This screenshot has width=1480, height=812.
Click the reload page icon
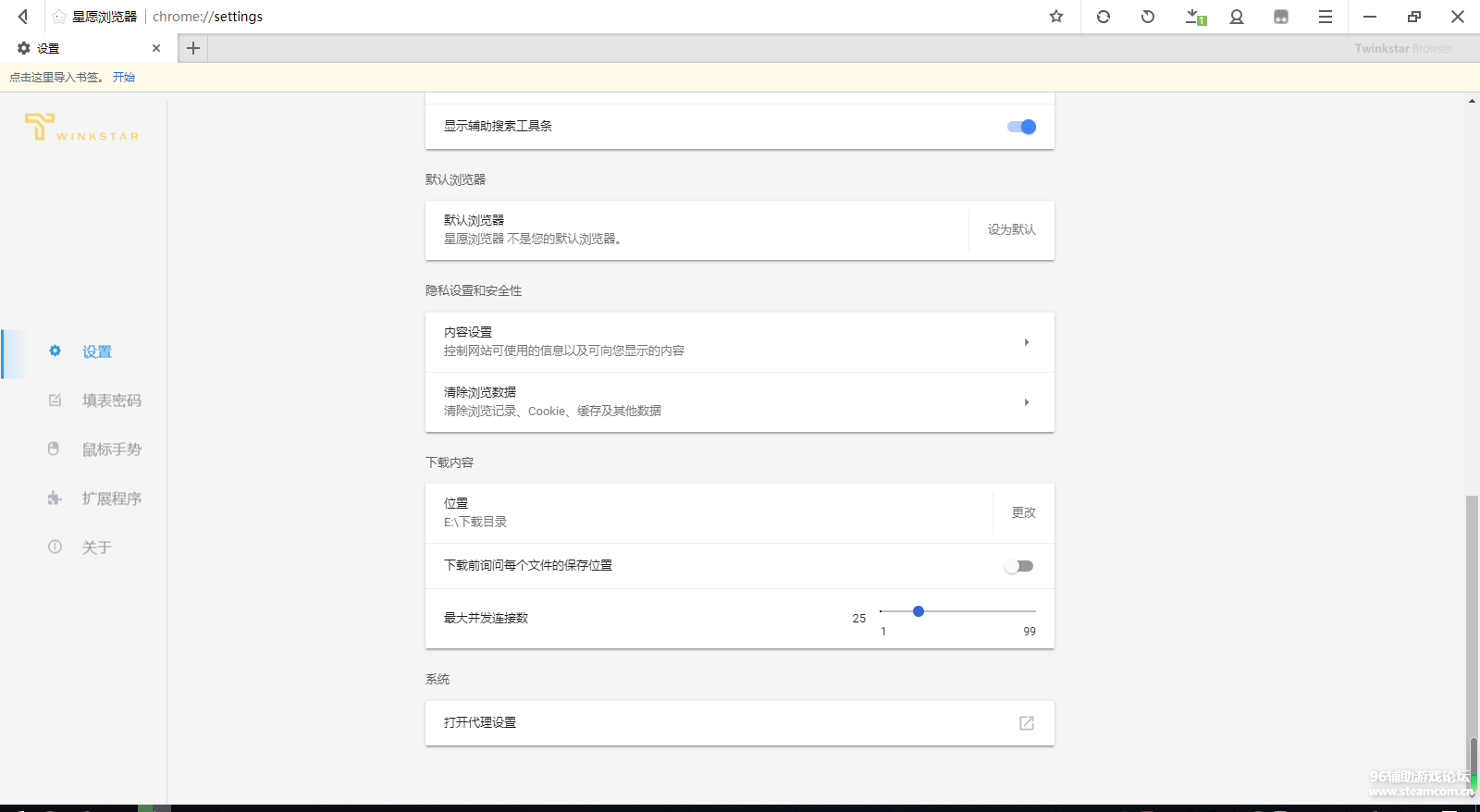[x=1104, y=17]
